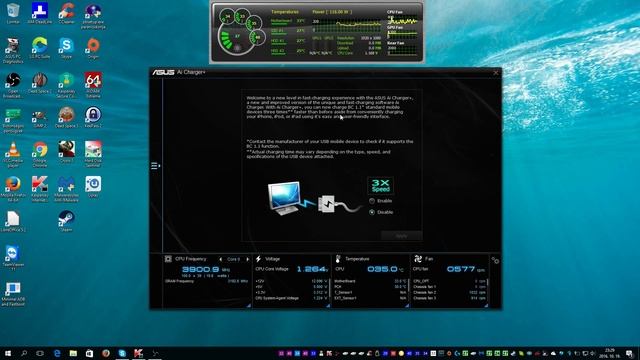
Task: Select the Enable radio button
Action: [372, 201]
